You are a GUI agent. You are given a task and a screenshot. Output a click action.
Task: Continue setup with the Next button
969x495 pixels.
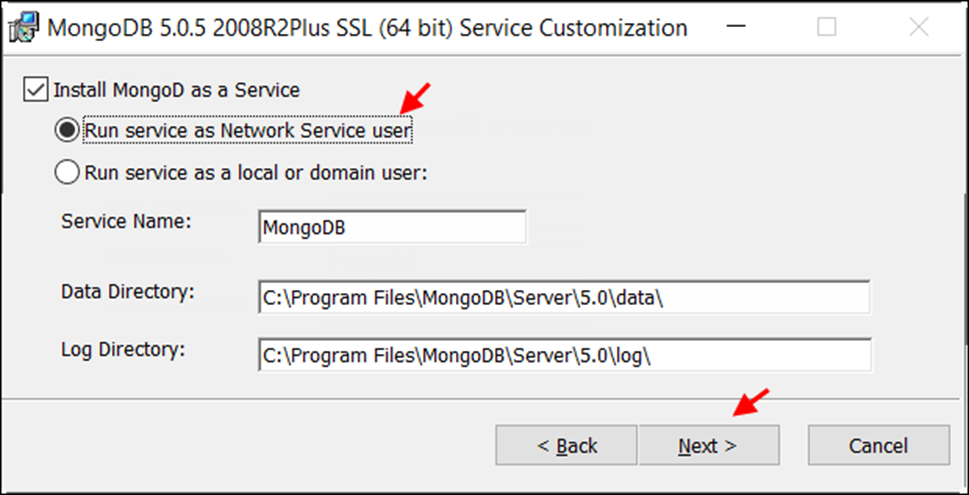[708, 445]
